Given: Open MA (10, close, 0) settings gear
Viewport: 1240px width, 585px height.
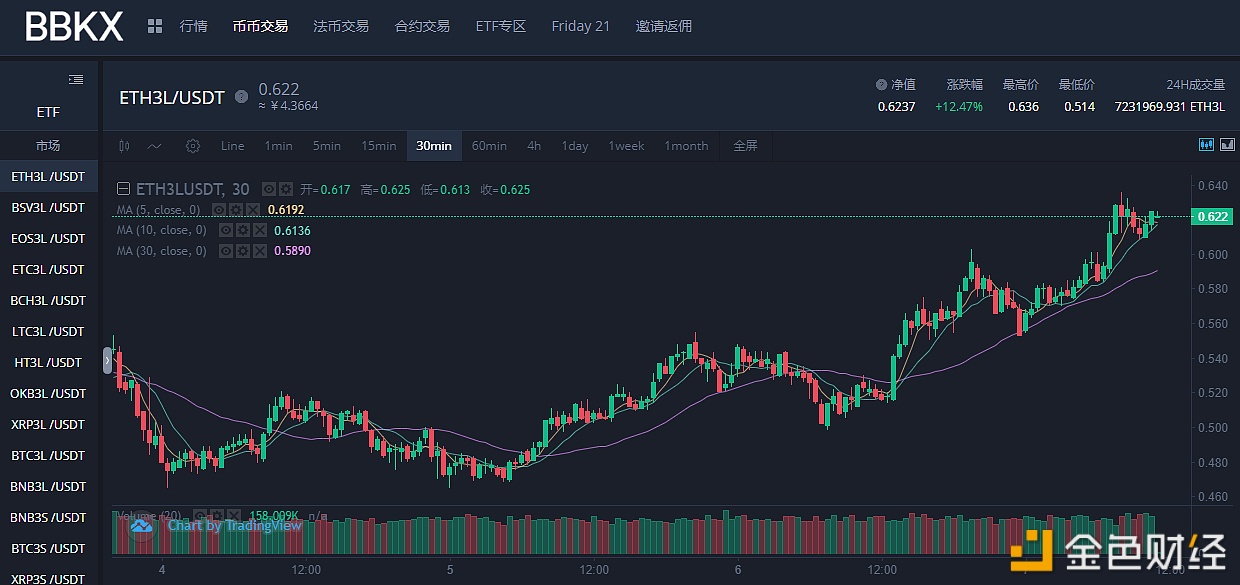Looking at the screenshot, I should (243, 230).
